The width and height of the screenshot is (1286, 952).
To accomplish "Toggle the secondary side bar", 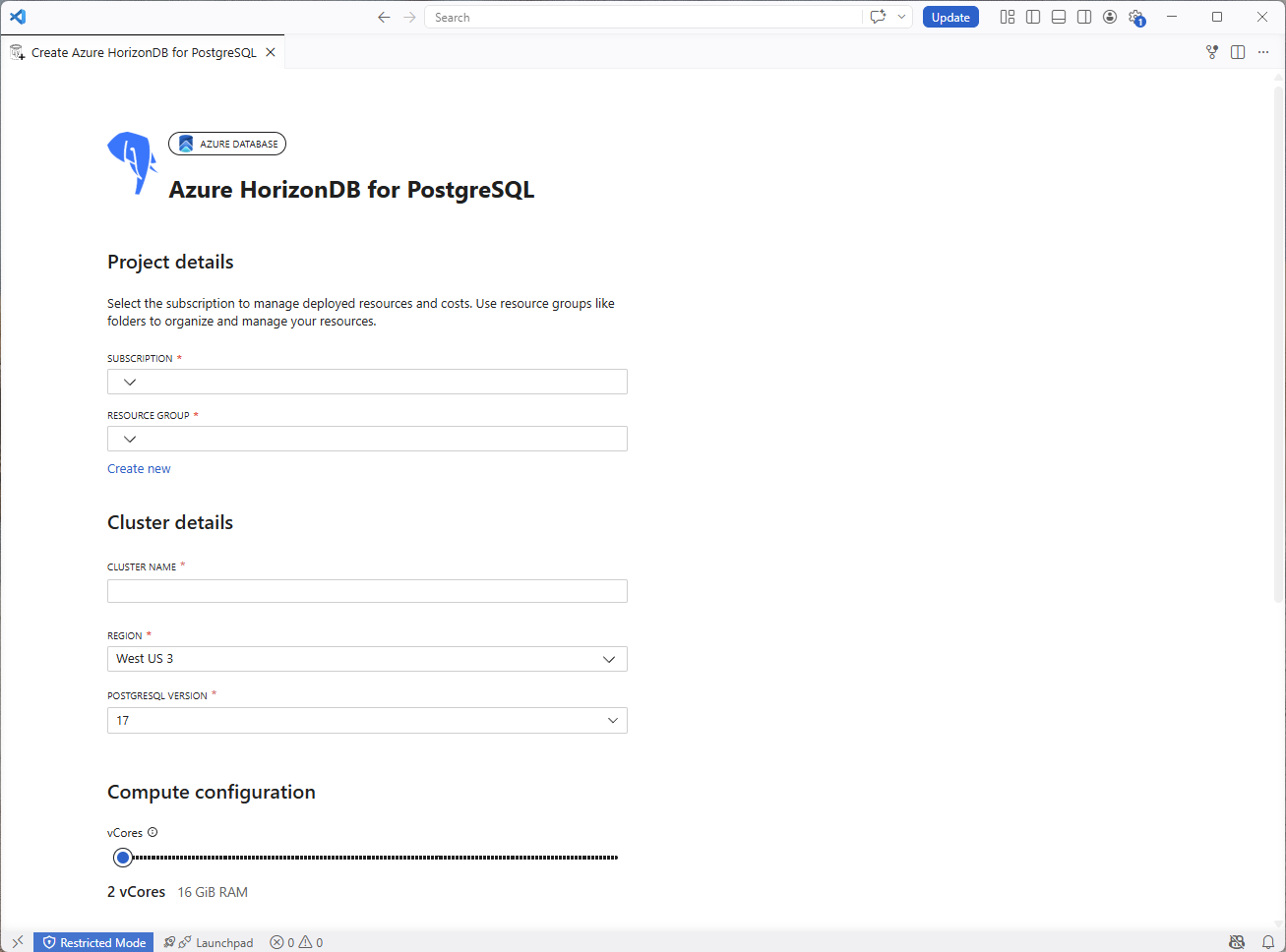I will (1084, 17).
